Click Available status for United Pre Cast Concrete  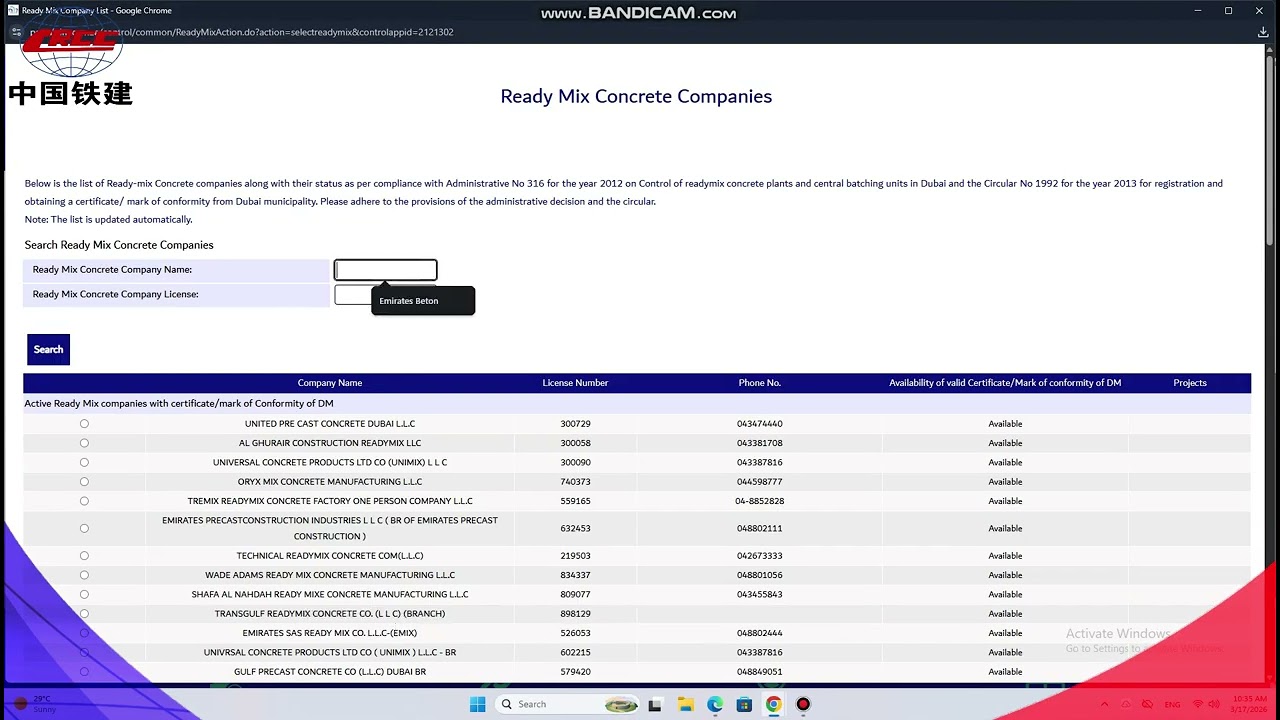tap(1005, 424)
